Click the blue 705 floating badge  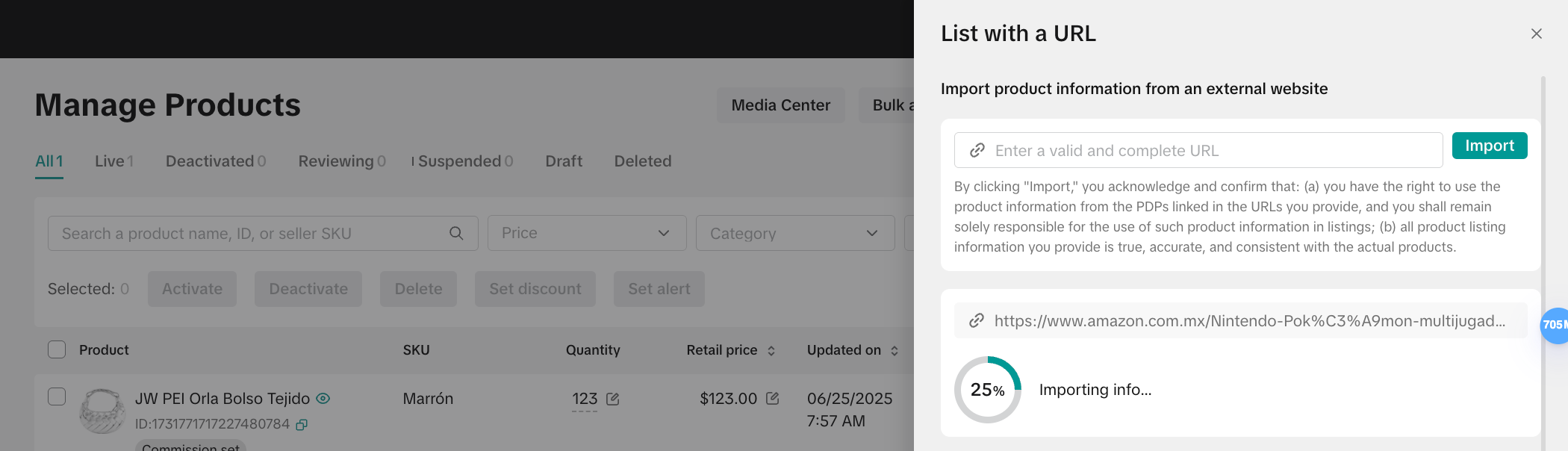(x=1555, y=325)
